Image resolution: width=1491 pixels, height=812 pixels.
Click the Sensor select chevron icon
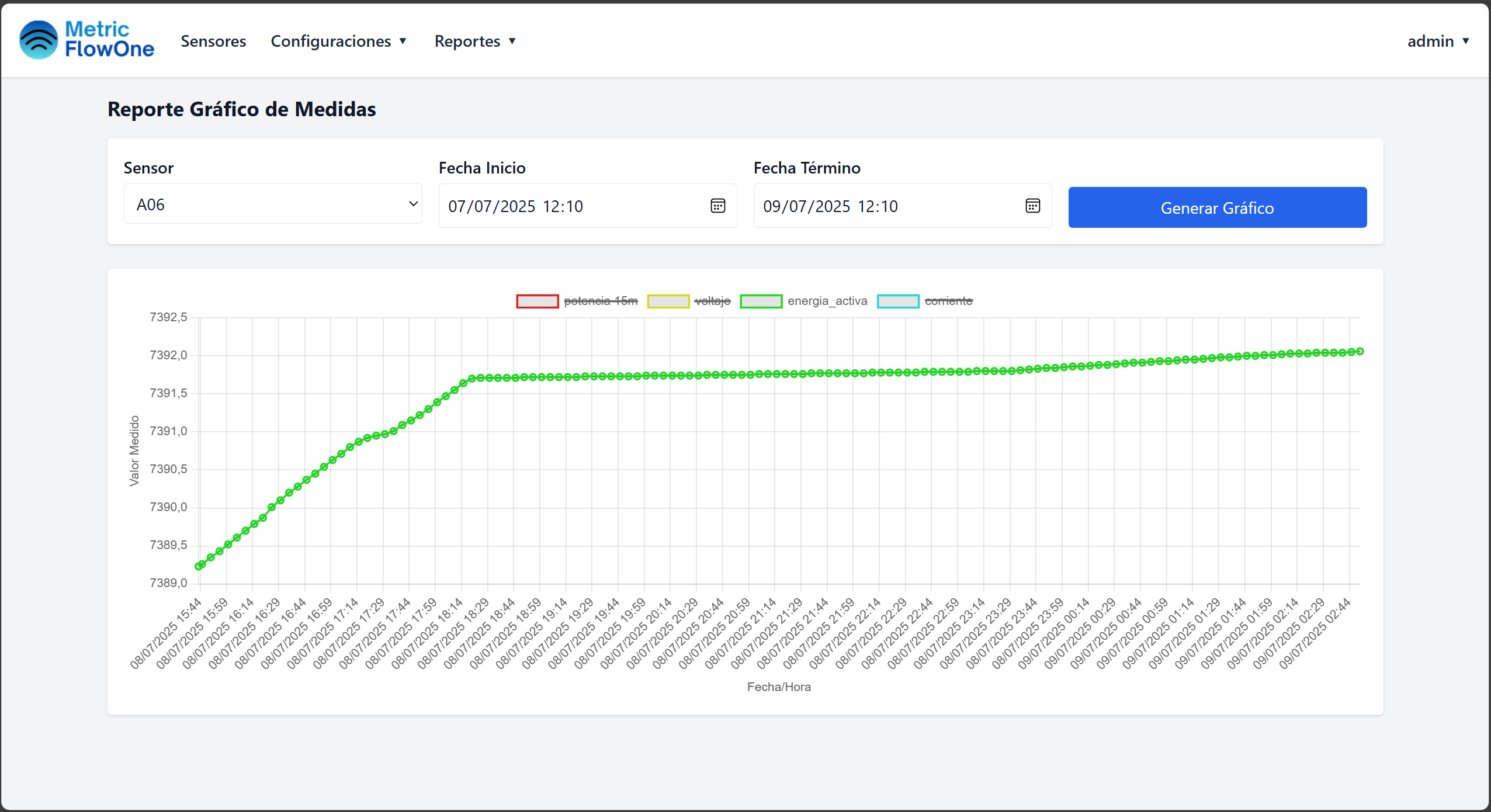pos(413,204)
